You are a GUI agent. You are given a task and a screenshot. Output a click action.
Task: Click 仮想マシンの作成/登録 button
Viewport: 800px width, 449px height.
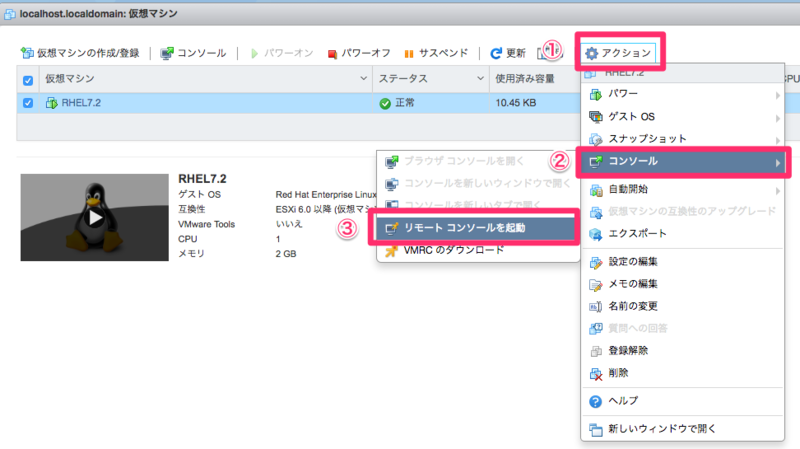(80, 53)
